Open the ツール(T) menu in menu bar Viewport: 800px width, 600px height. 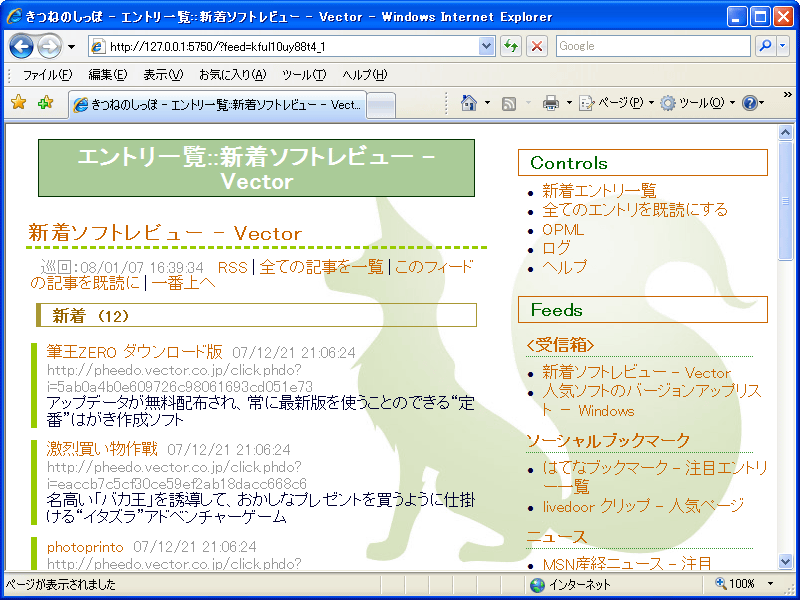point(304,76)
